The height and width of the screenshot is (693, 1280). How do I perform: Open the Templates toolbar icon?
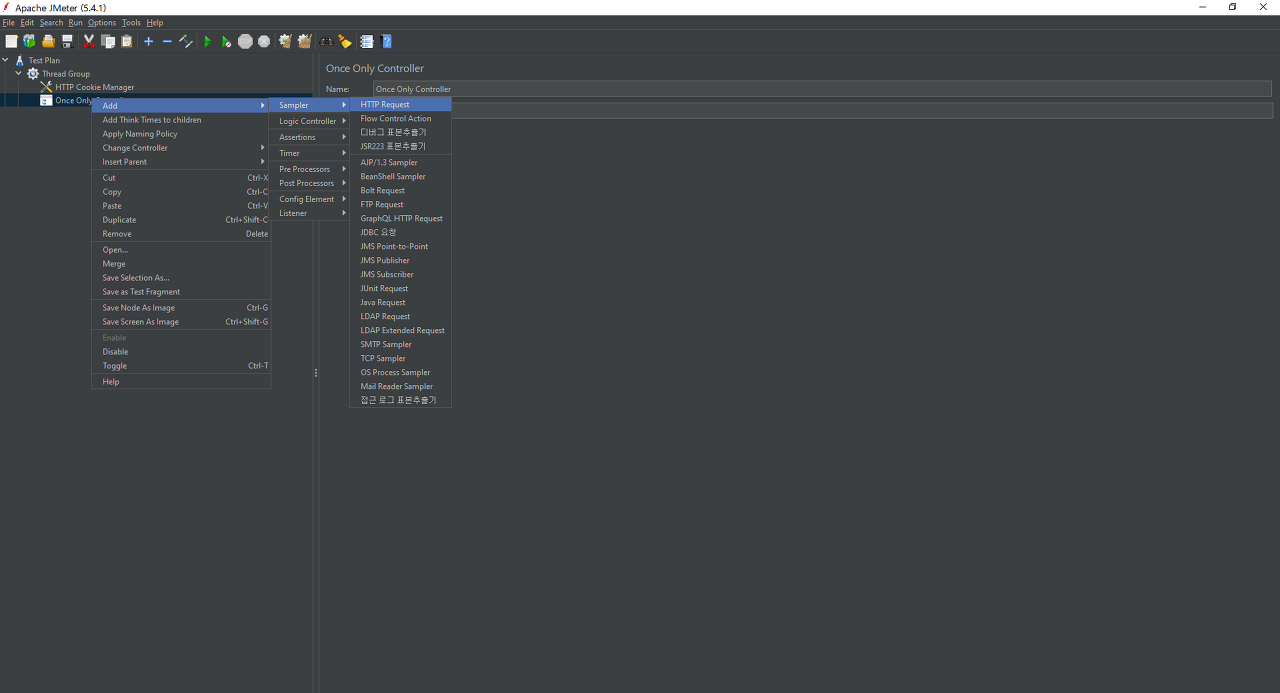point(29,41)
